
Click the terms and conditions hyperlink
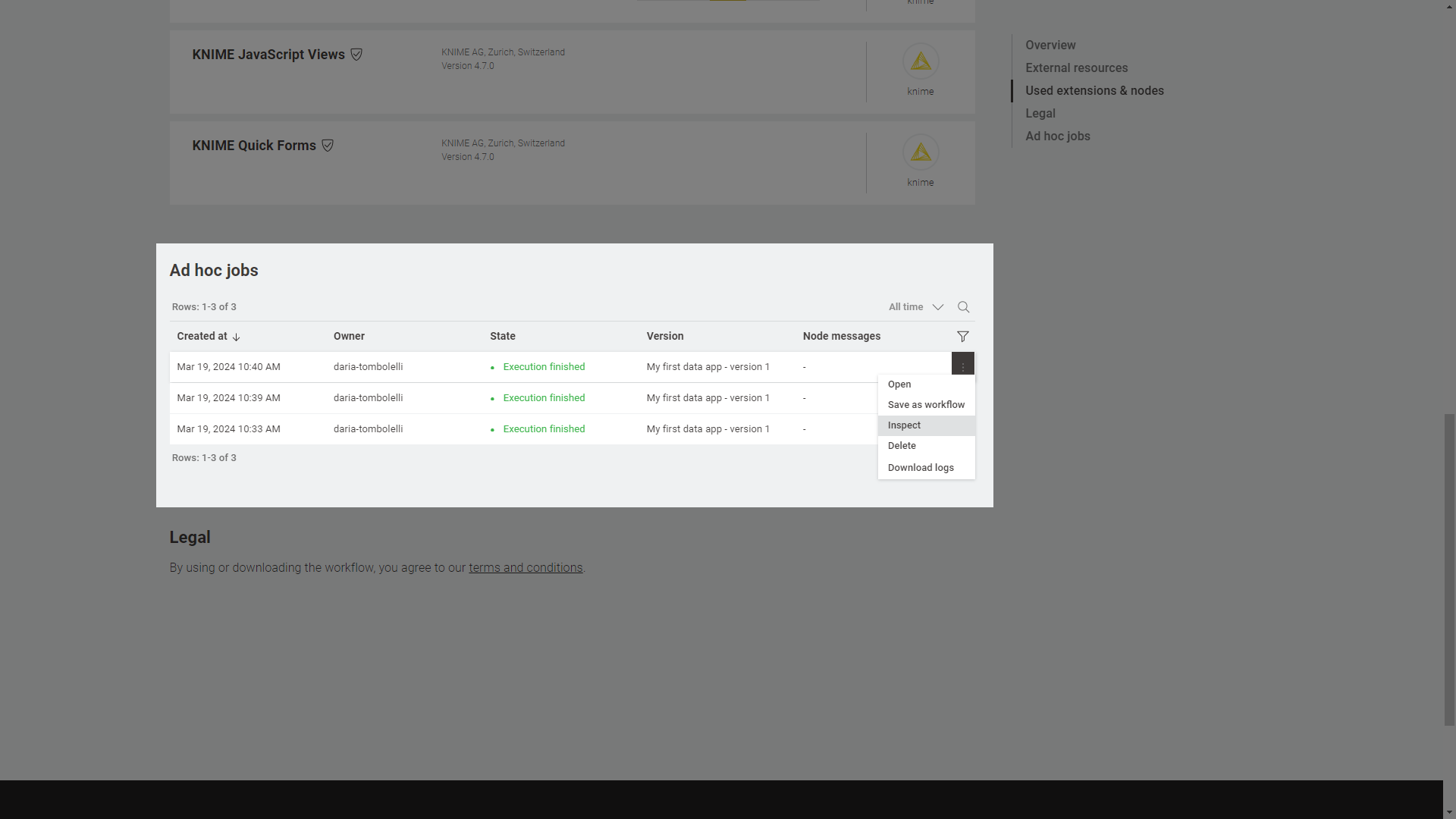pyautogui.click(x=525, y=567)
